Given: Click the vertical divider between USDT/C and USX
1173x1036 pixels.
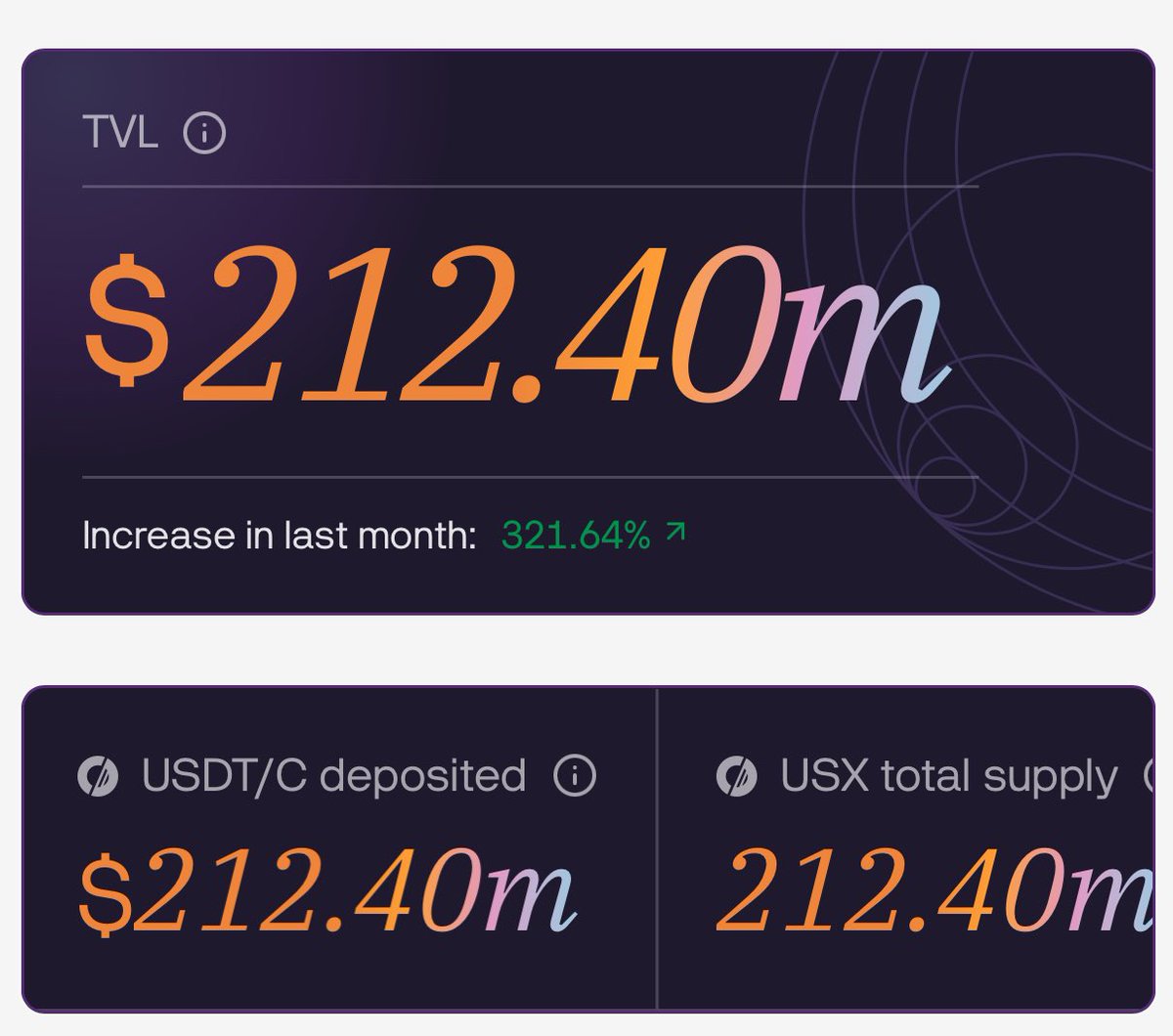Looking at the screenshot, I should pos(657,848).
